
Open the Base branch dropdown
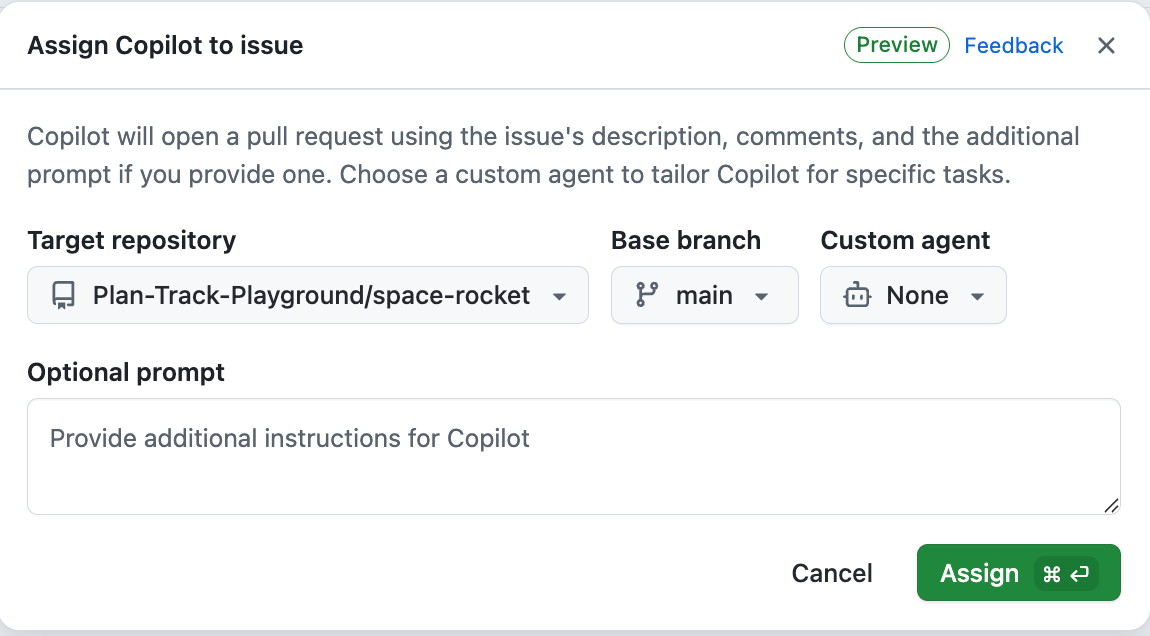point(704,295)
